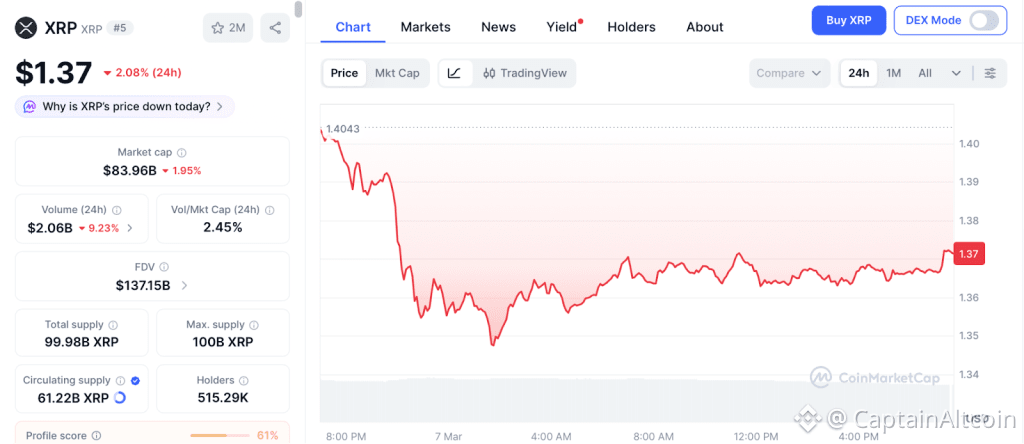Open the Compare dropdown
Image resolution: width=1024 pixels, height=444 pixels.
click(790, 73)
